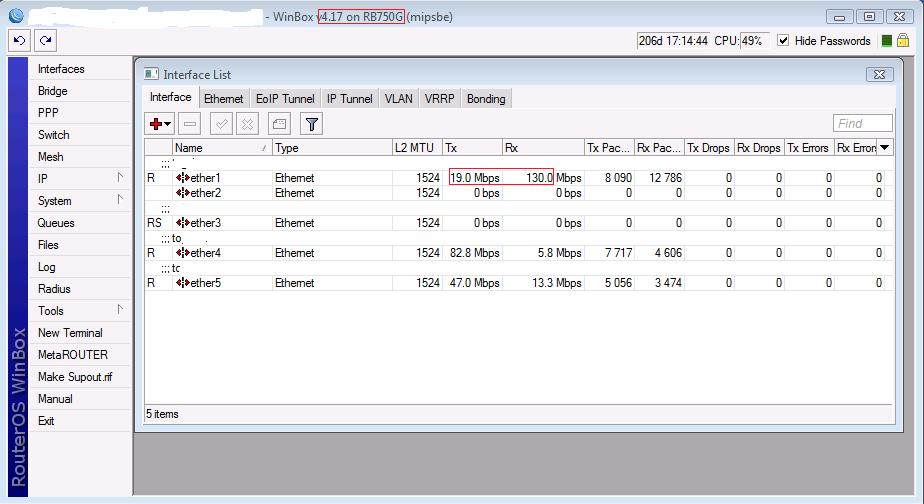
Task: Open MetaROUTER in the sidebar
Action: tap(72, 355)
